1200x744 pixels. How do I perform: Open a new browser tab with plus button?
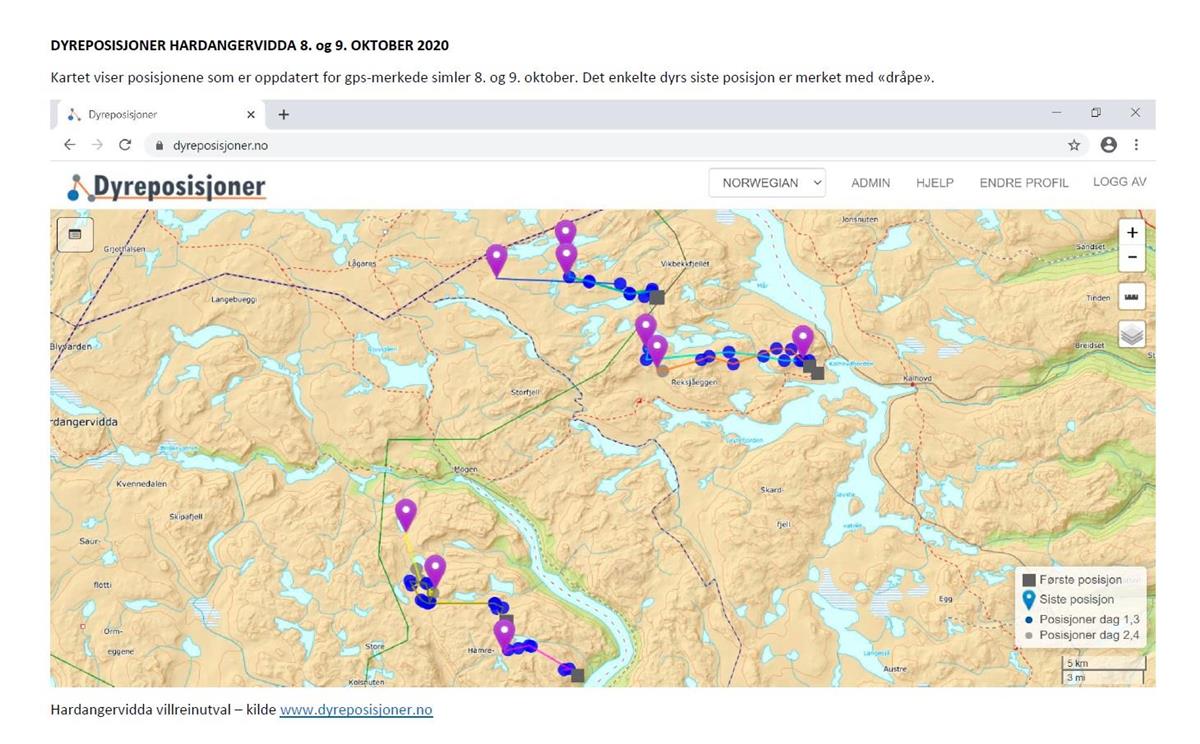(x=283, y=114)
